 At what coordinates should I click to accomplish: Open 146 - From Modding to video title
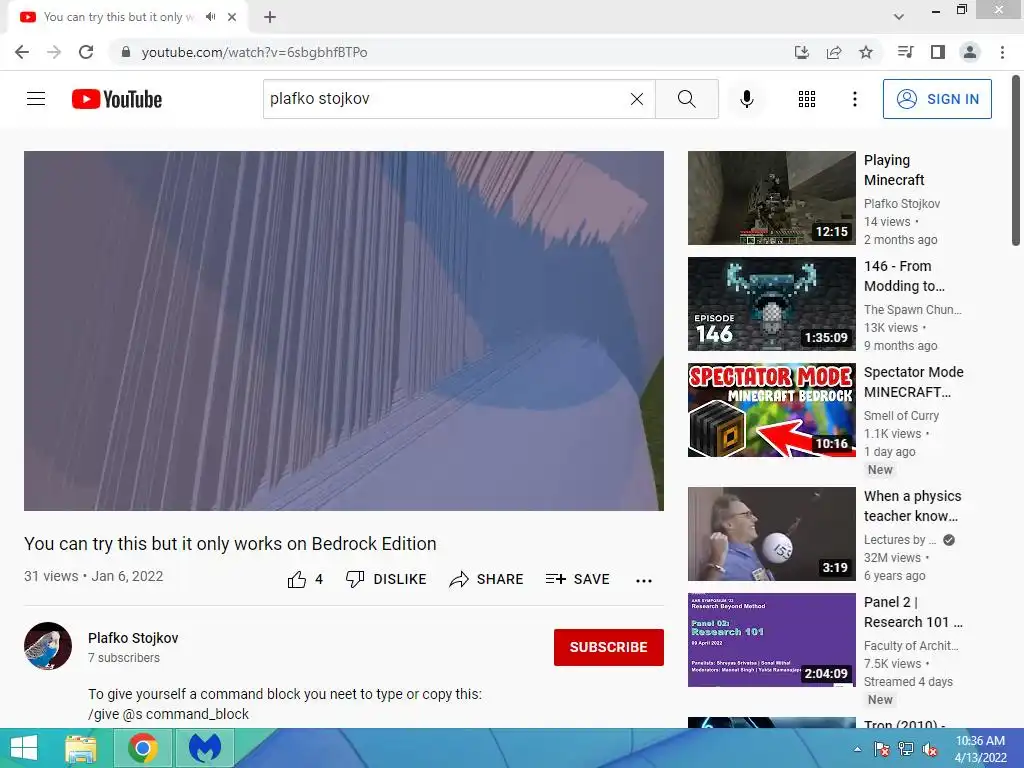click(x=904, y=276)
